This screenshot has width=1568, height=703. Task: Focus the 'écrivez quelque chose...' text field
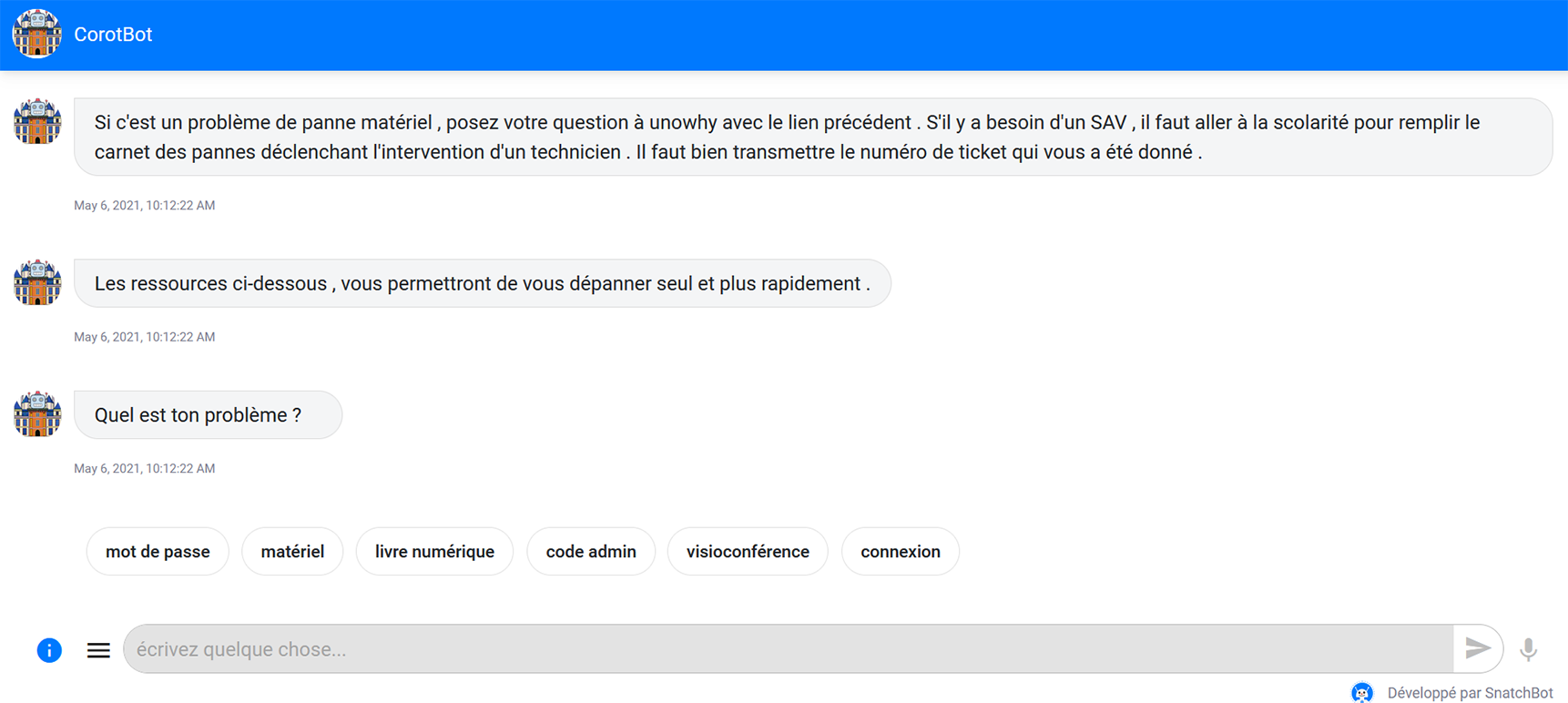coord(788,649)
